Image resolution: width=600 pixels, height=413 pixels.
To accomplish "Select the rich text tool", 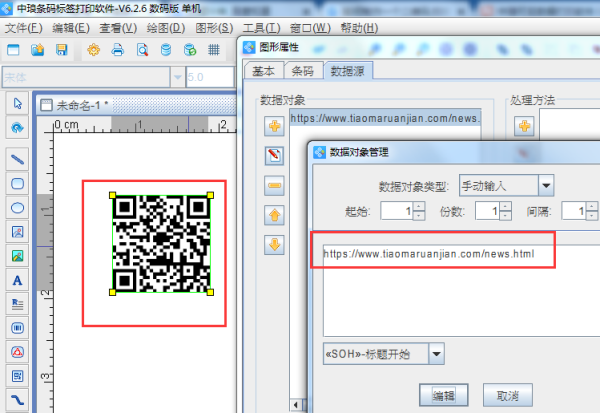I will tap(17, 304).
